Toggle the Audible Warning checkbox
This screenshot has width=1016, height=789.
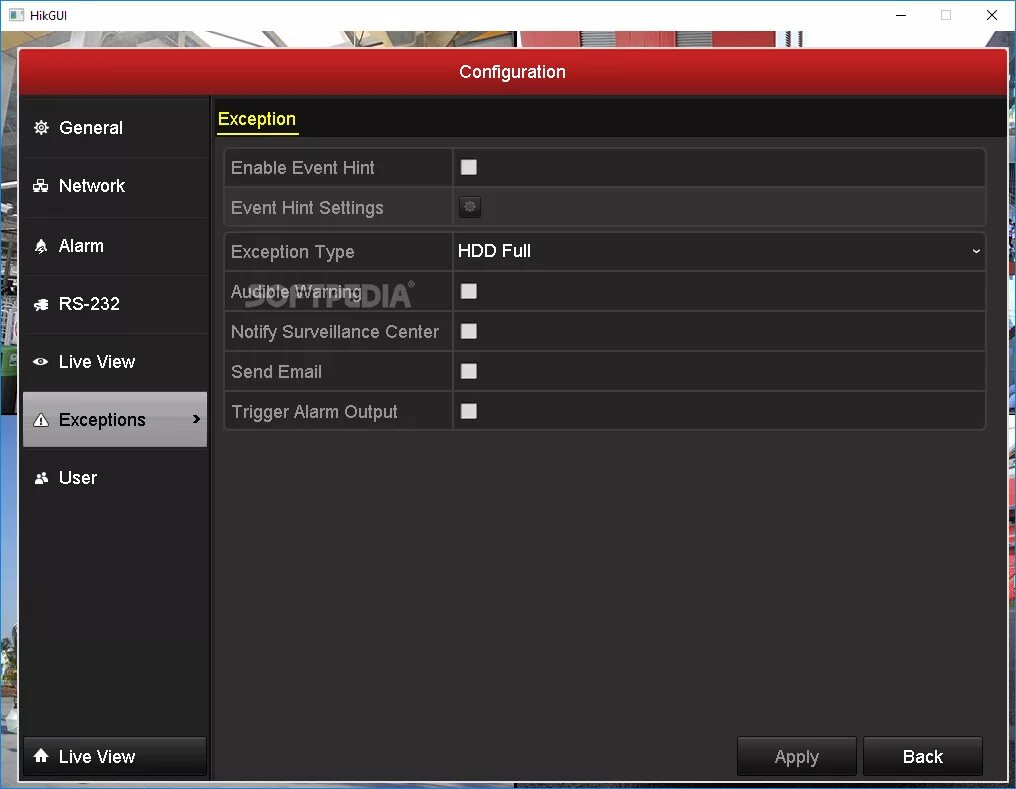click(x=468, y=291)
